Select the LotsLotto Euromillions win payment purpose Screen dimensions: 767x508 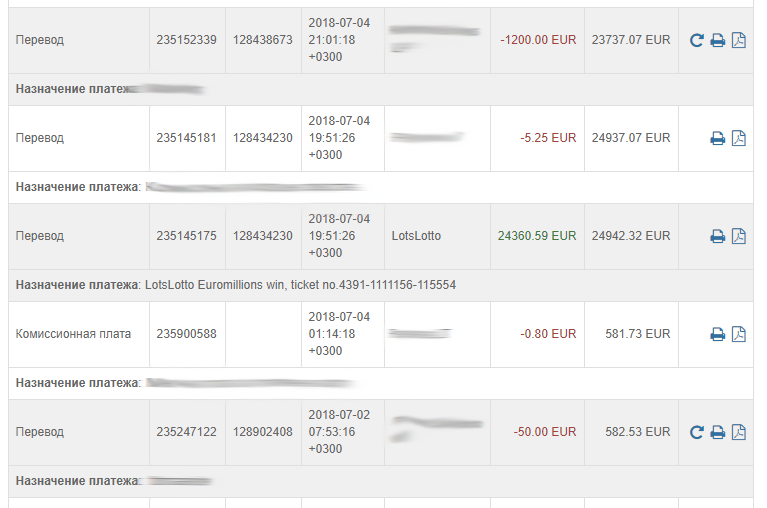click(x=300, y=285)
